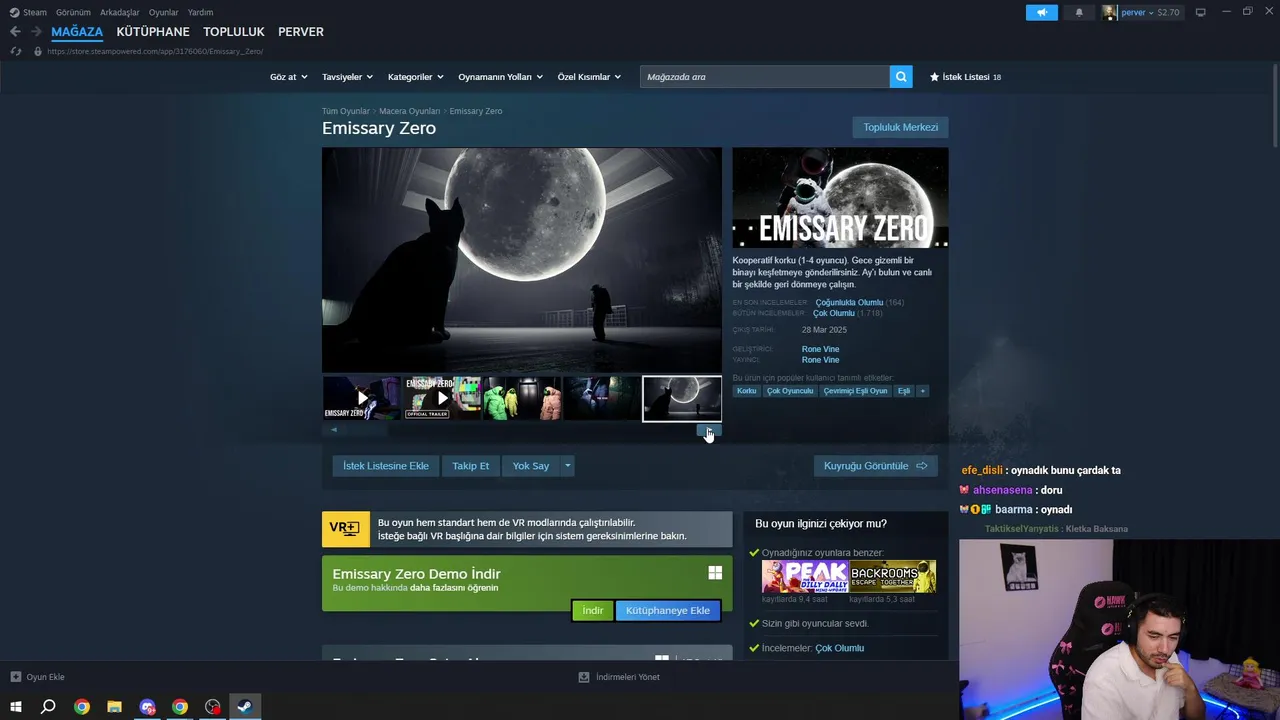
Task: Open the Steam menu
Action: 35,12
